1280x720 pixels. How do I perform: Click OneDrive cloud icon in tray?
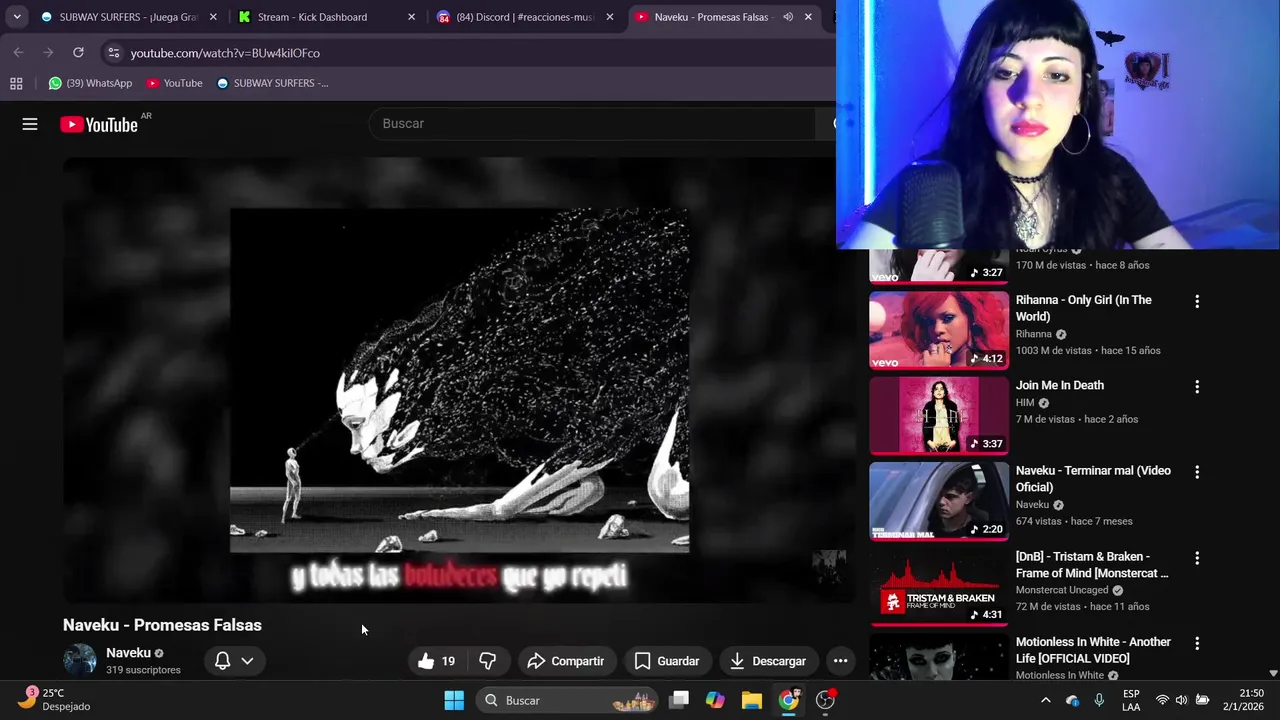[1073, 700]
